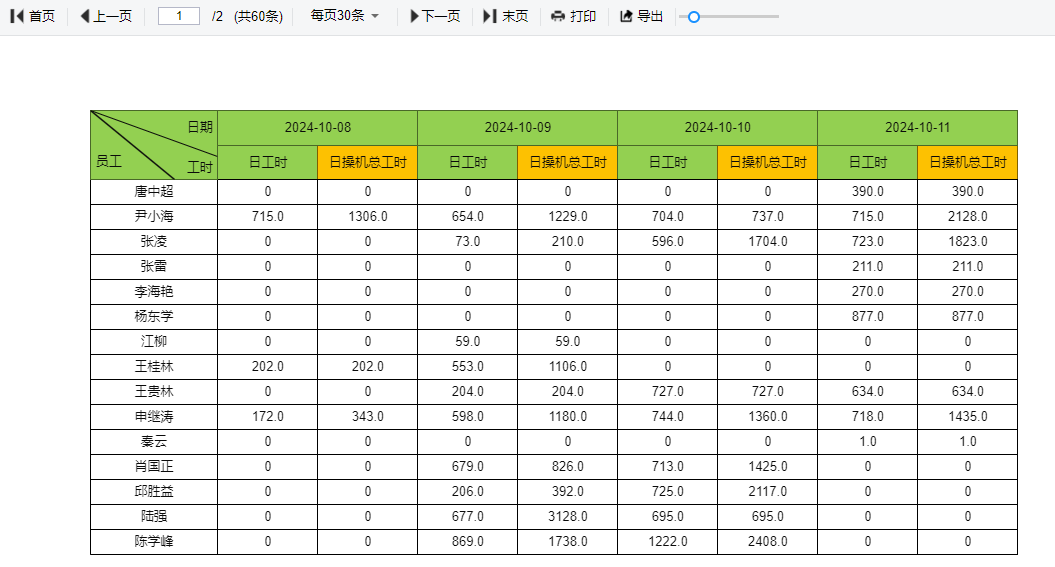This screenshot has height=567, width=1055.
Task: Click the page number input field
Action: 179,16
